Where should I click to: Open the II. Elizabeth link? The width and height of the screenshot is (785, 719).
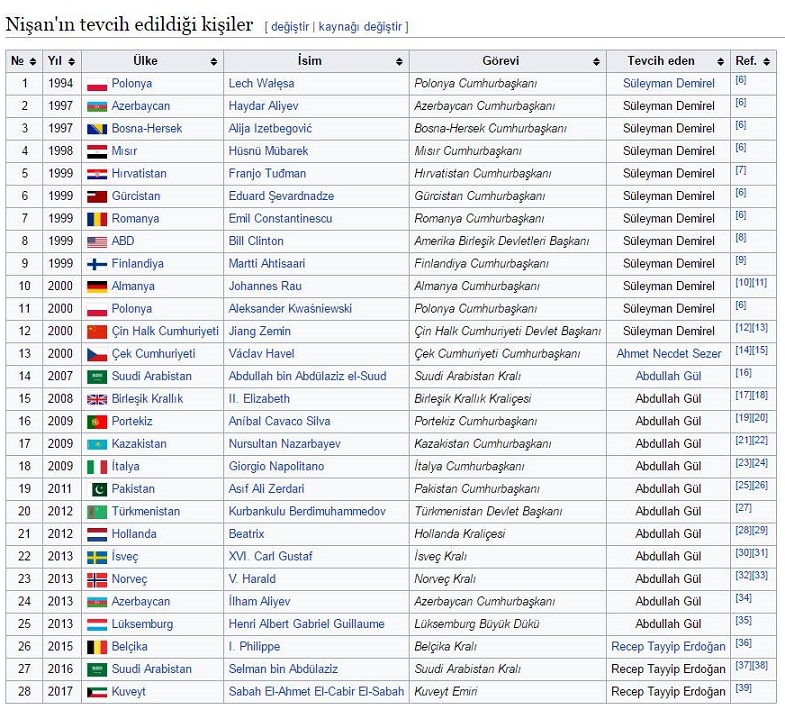259,399
